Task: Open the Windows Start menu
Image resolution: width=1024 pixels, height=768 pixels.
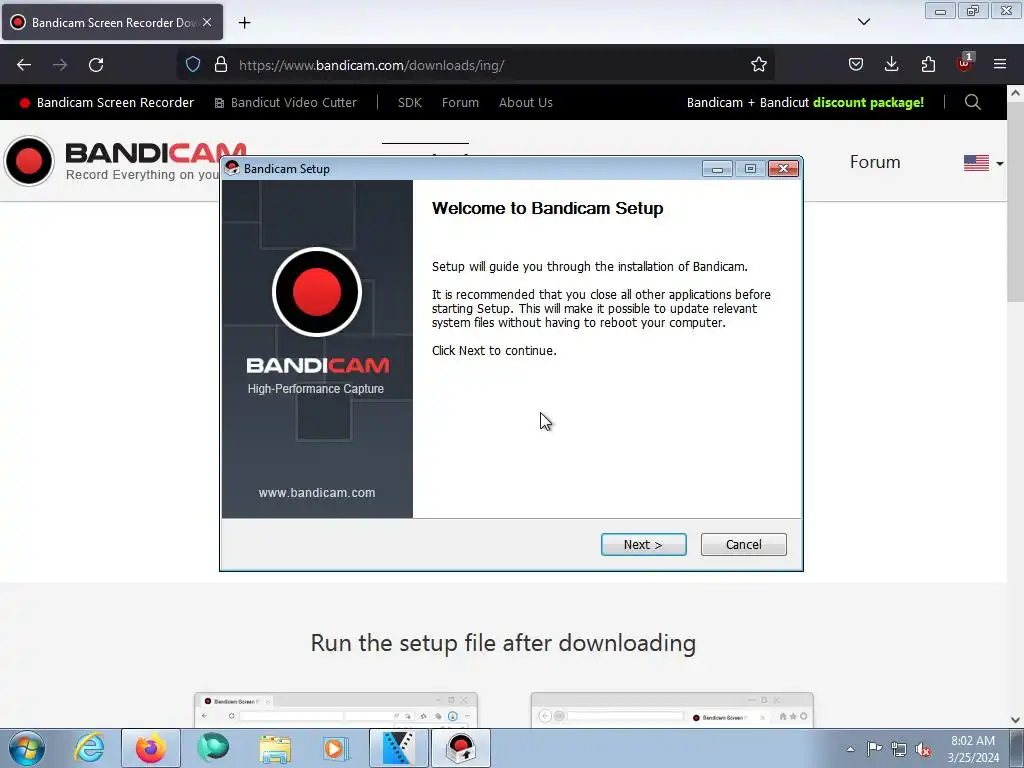Action: 27,748
